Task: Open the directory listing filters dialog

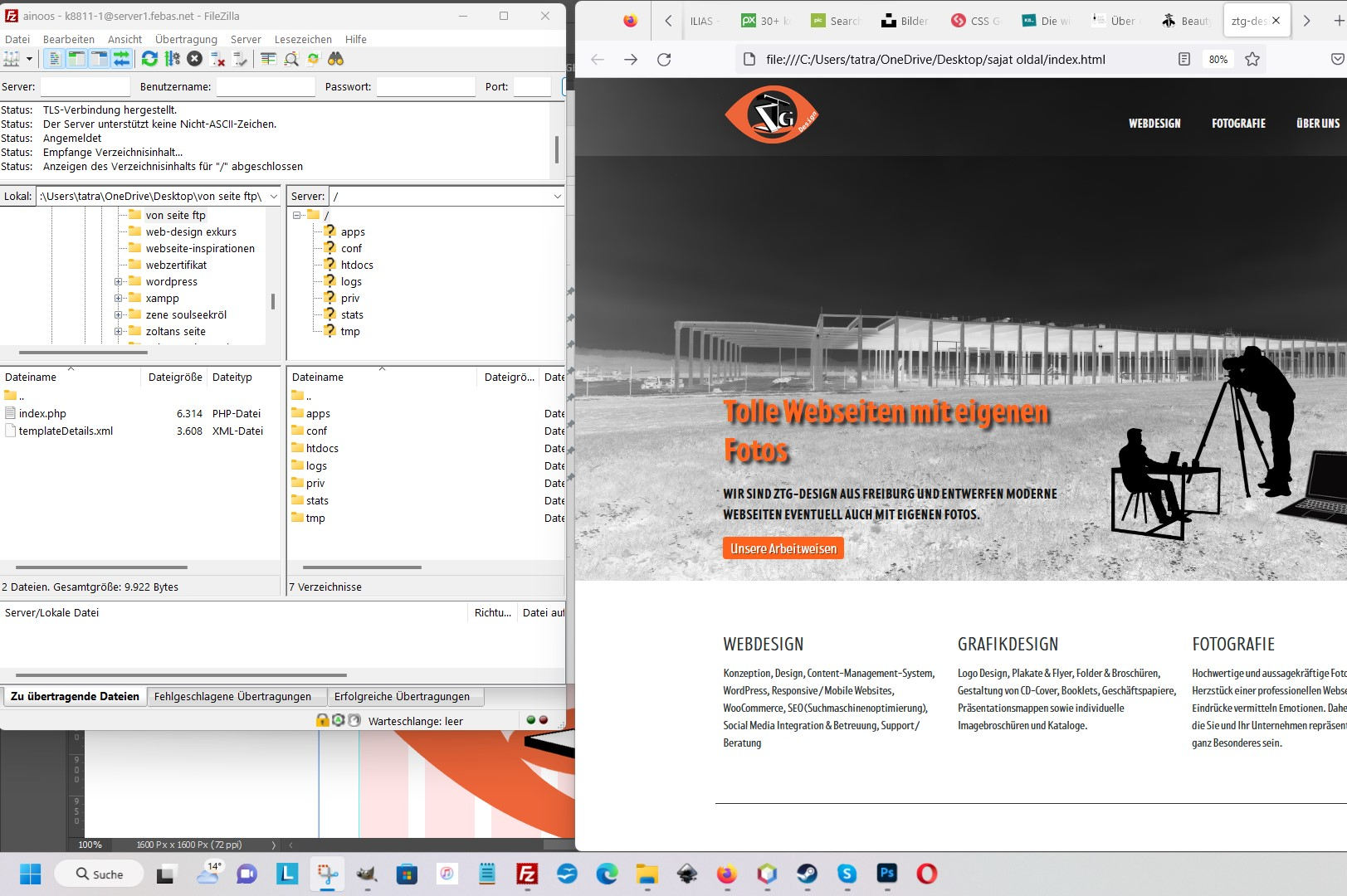Action: (268, 59)
